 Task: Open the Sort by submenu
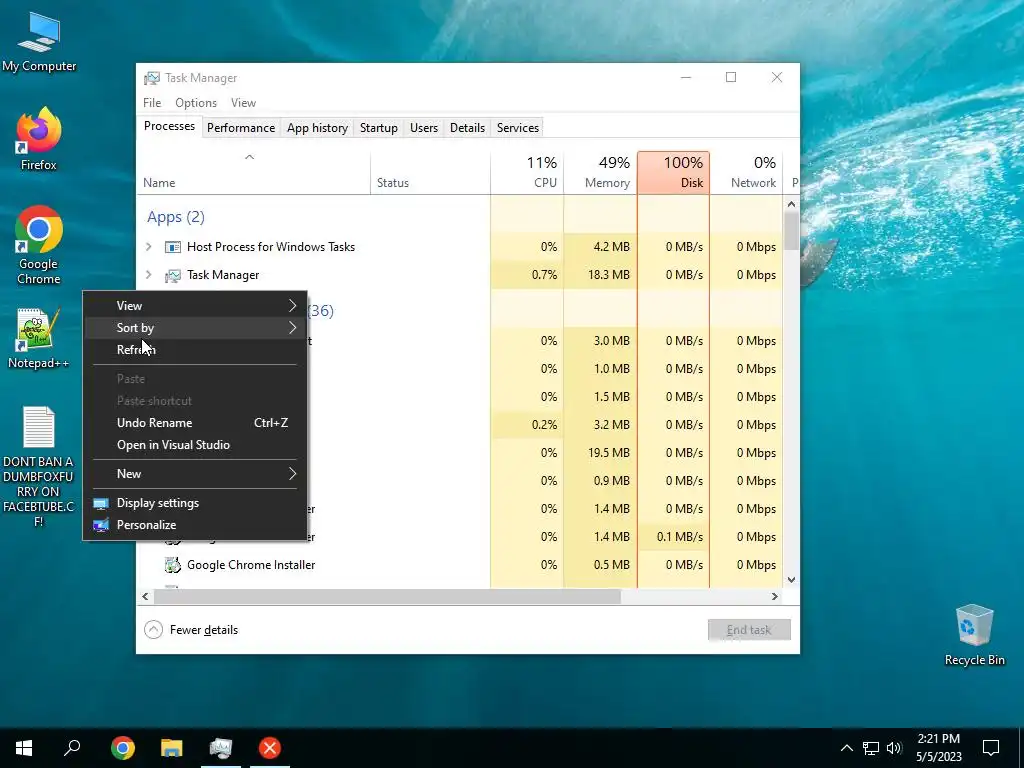tap(195, 328)
